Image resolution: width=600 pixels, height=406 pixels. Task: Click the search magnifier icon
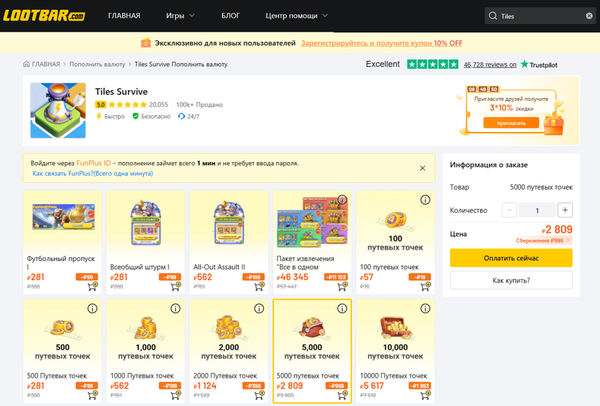click(x=493, y=16)
